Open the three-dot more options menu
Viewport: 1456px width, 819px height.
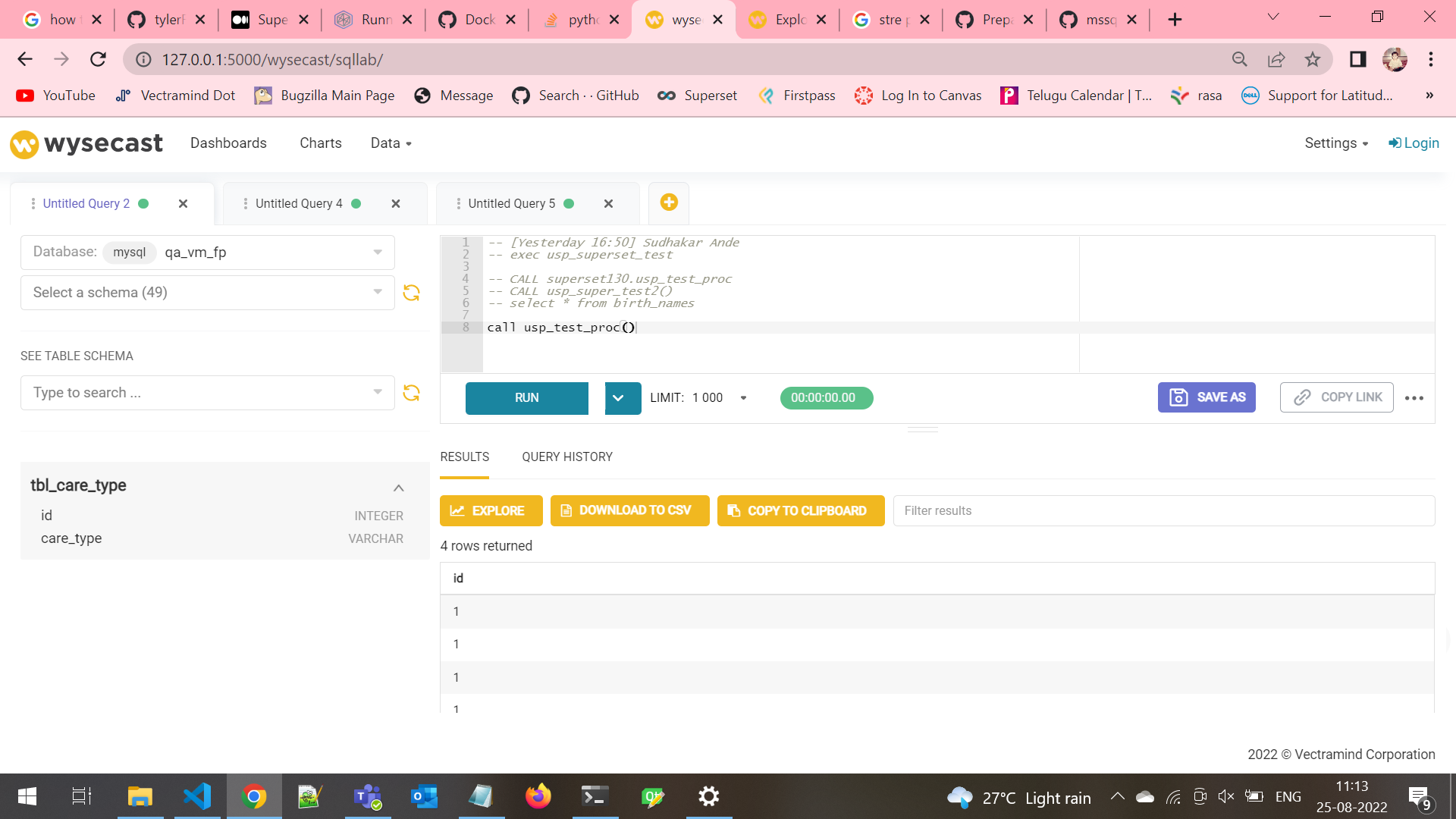click(1414, 397)
